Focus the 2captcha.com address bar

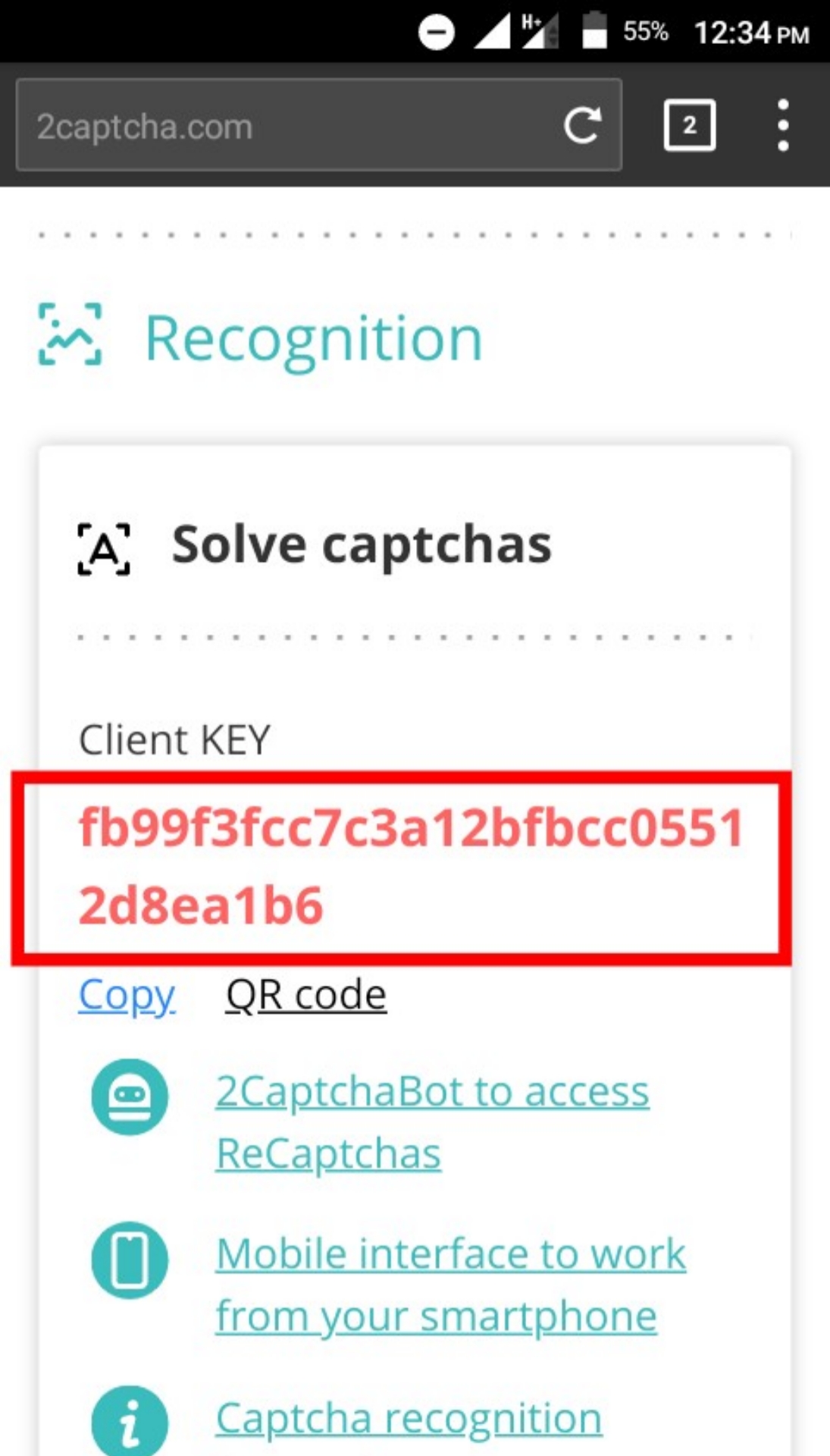tap(288, 125)
